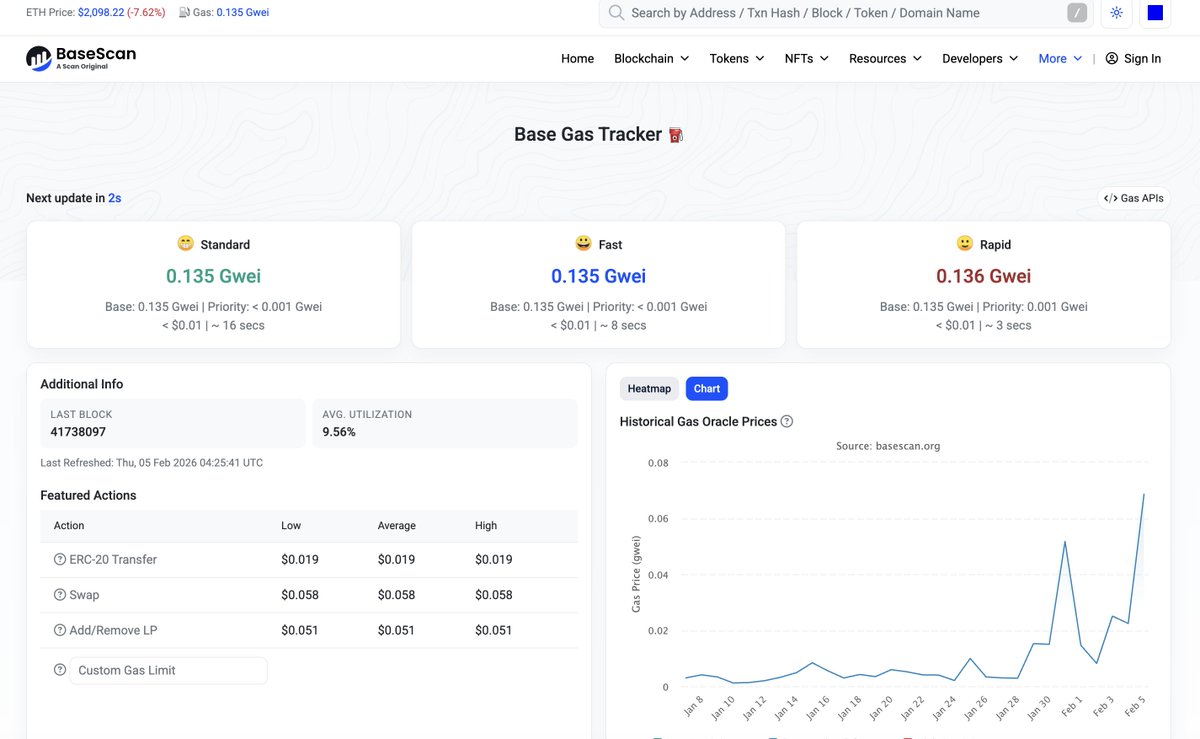Click the help icon for ERC-20 Transfer
The image size is (1200, 739).
pyautogui.click(x=60, y=559)
